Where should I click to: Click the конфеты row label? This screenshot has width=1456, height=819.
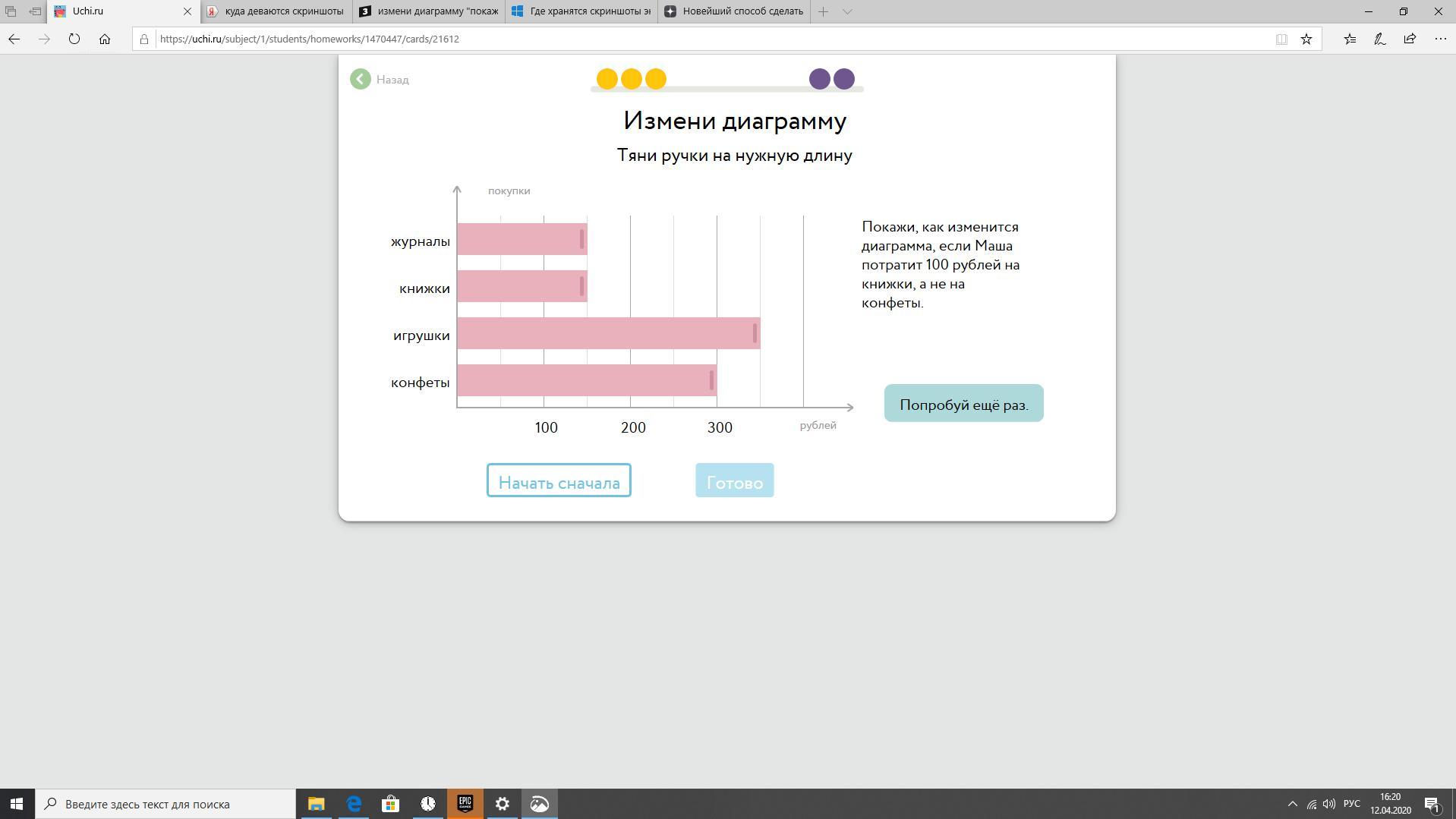point(421,383)
